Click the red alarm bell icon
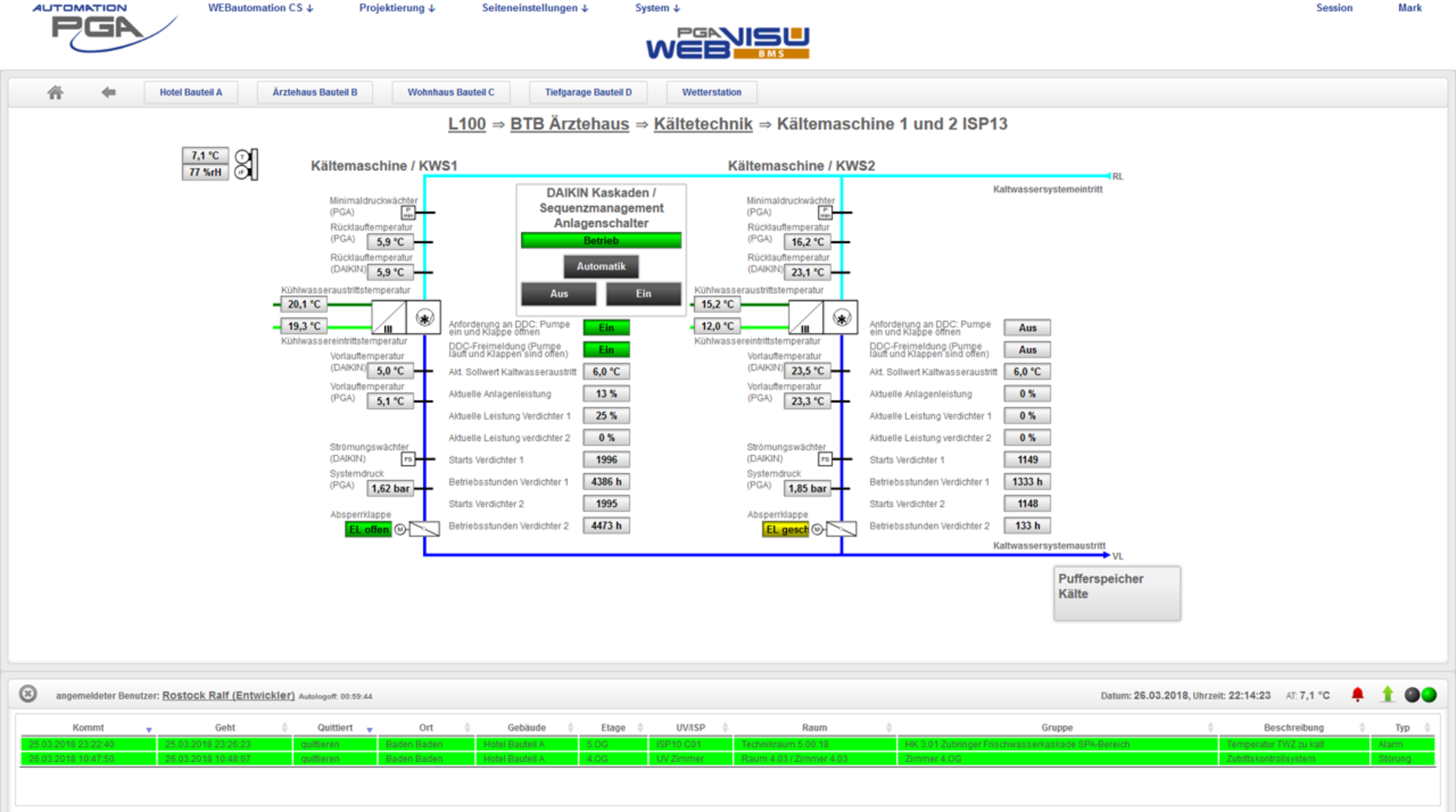Image resolution: width=1456 pixels, height=812 pixels. pyautogui.click(x=1357, y=695)
